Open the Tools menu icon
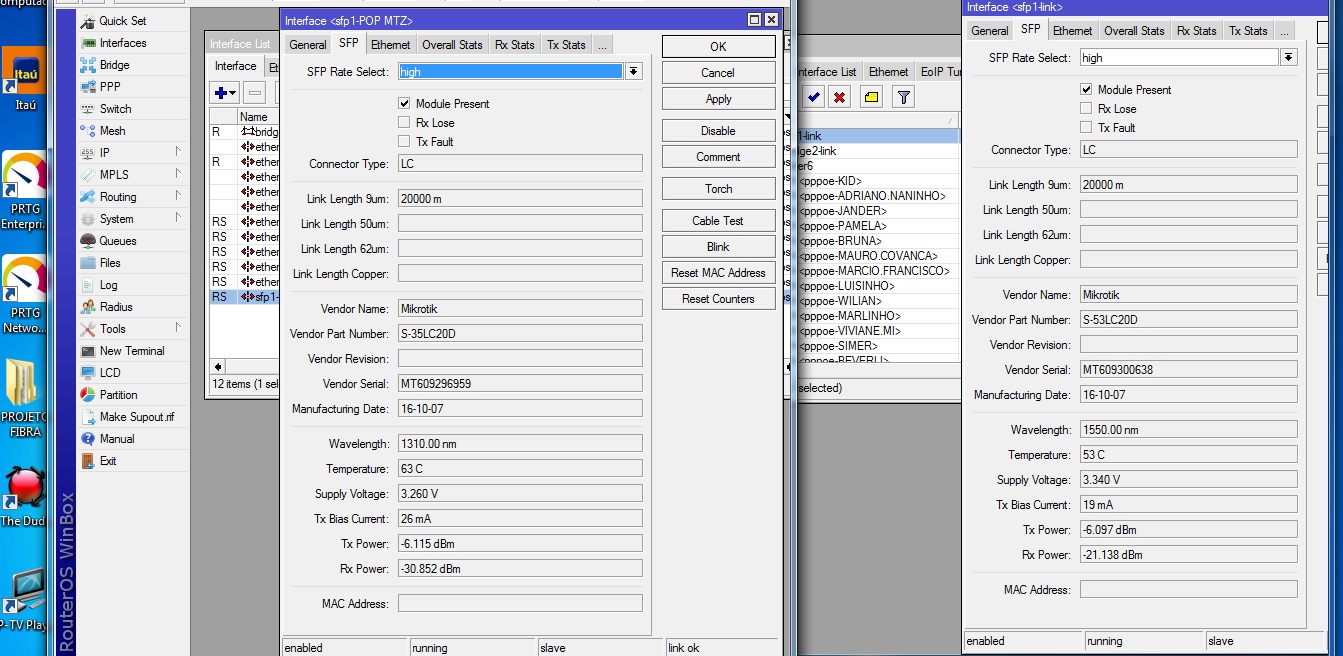 [x=88, y=329]
